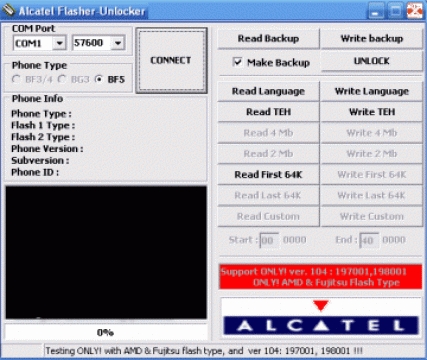Click the Write TEH button
Screen dimensions: 427x360
(372, 112)
